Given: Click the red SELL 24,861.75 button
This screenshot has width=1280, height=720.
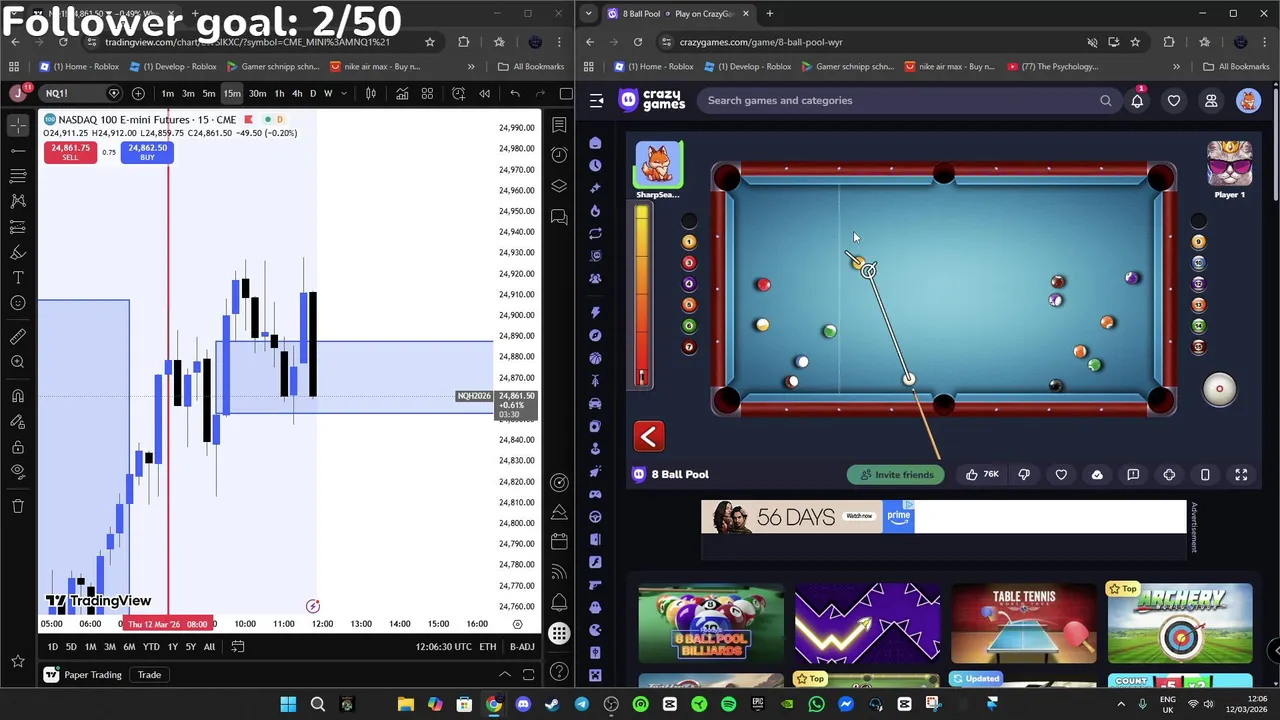Looking at the screenshot, I should [x=70, y=152].
